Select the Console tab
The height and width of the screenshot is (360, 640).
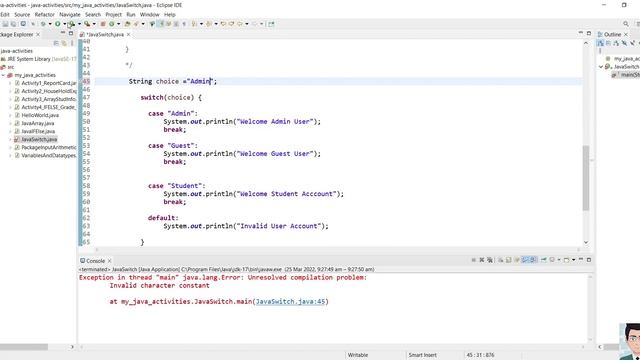96,261
